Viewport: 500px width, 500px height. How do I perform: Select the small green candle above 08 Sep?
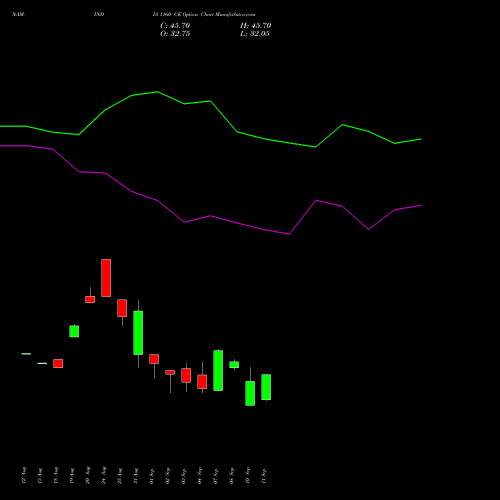pyautogui.click(x=234, y=365)
